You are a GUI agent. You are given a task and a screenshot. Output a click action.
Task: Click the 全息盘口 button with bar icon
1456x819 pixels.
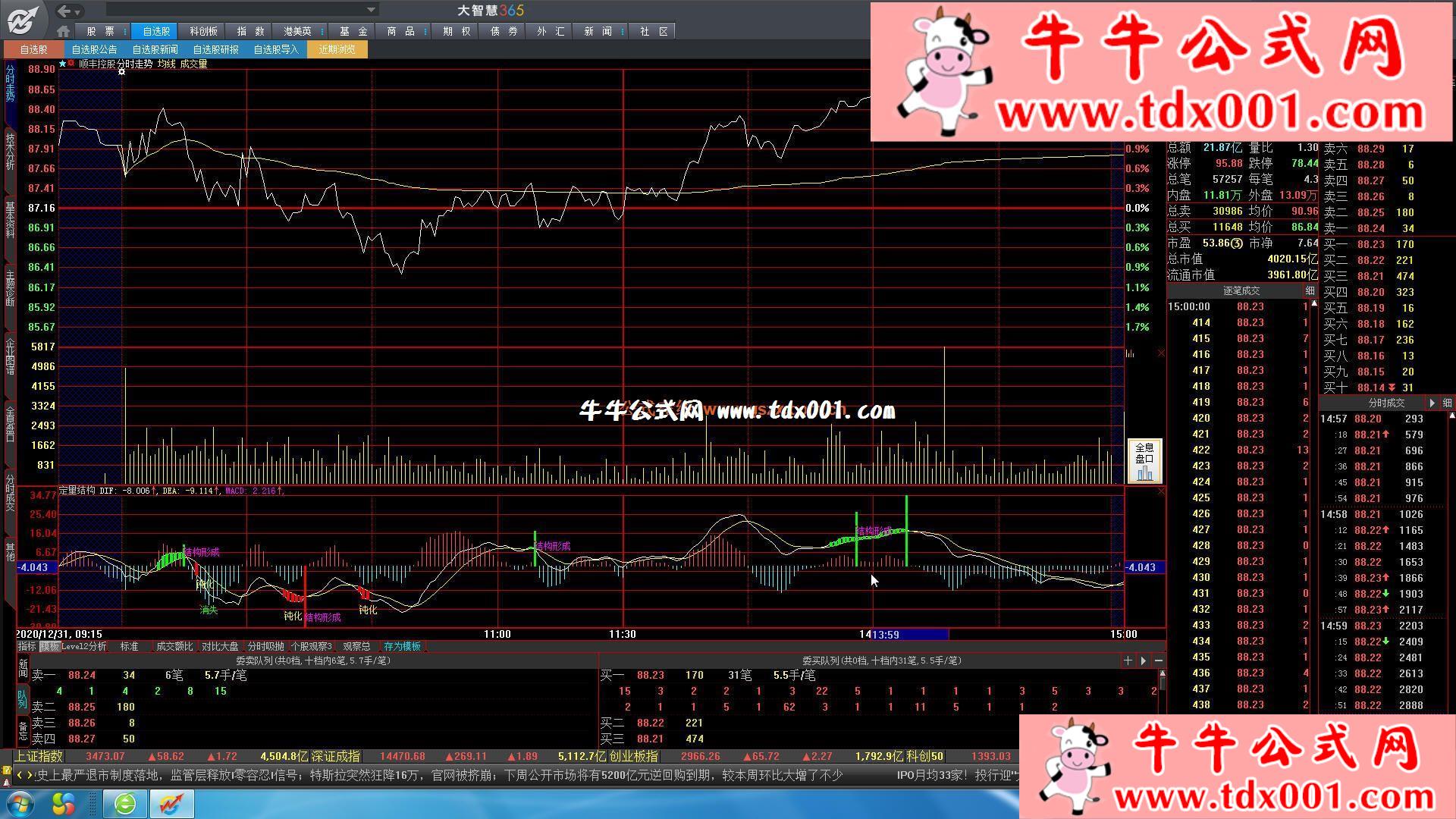tap(1144, 461)
